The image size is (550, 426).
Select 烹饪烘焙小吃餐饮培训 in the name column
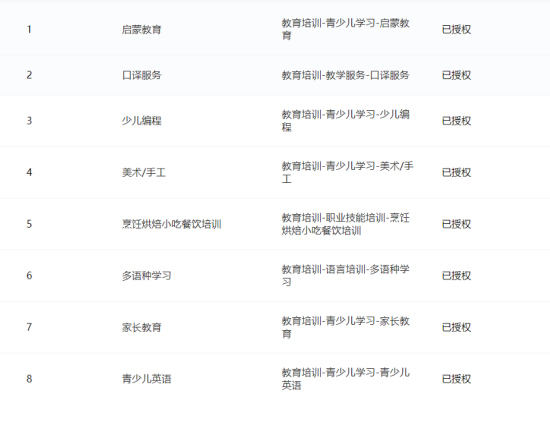[172, 224]
